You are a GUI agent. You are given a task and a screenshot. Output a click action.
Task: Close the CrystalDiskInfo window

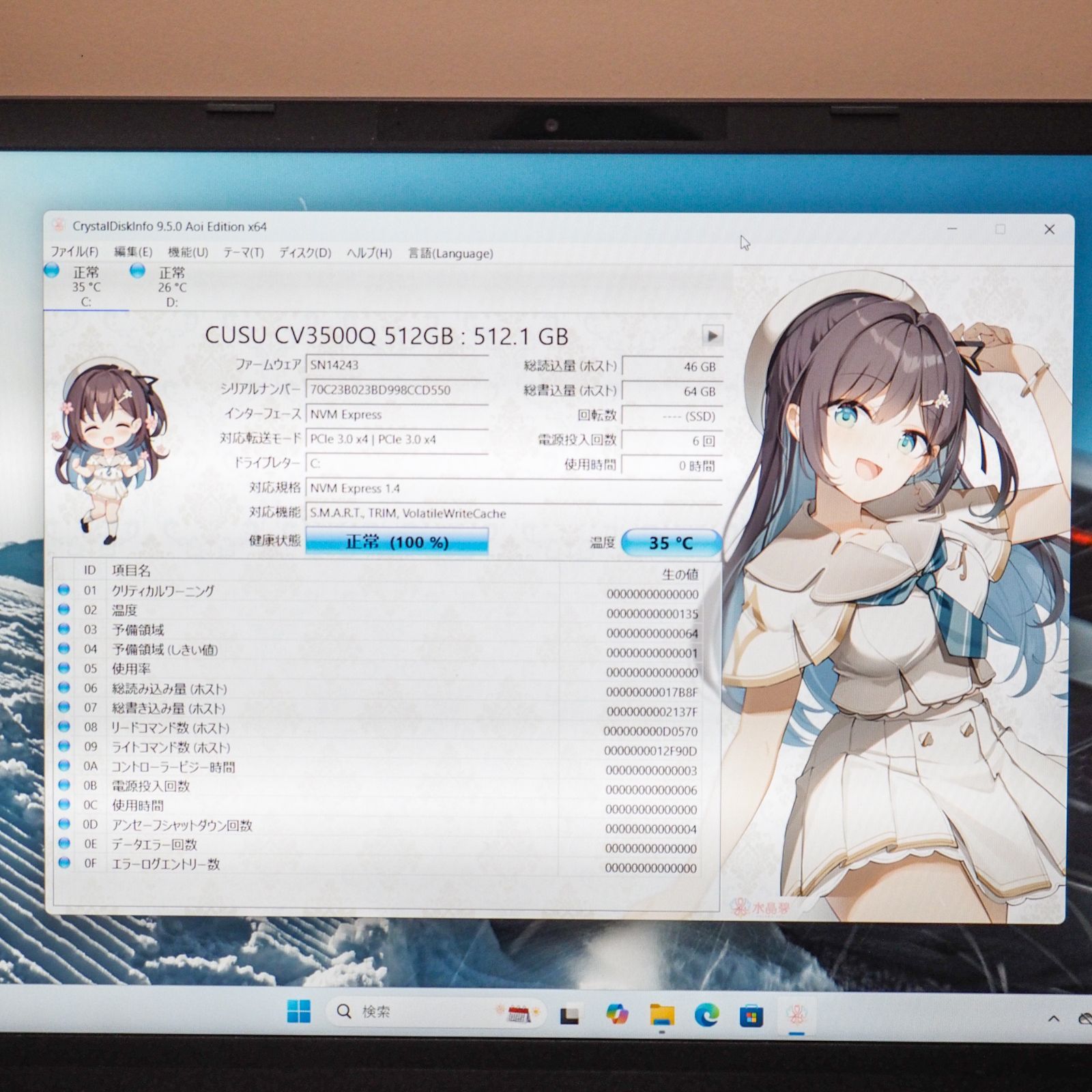click(1050, 229)
